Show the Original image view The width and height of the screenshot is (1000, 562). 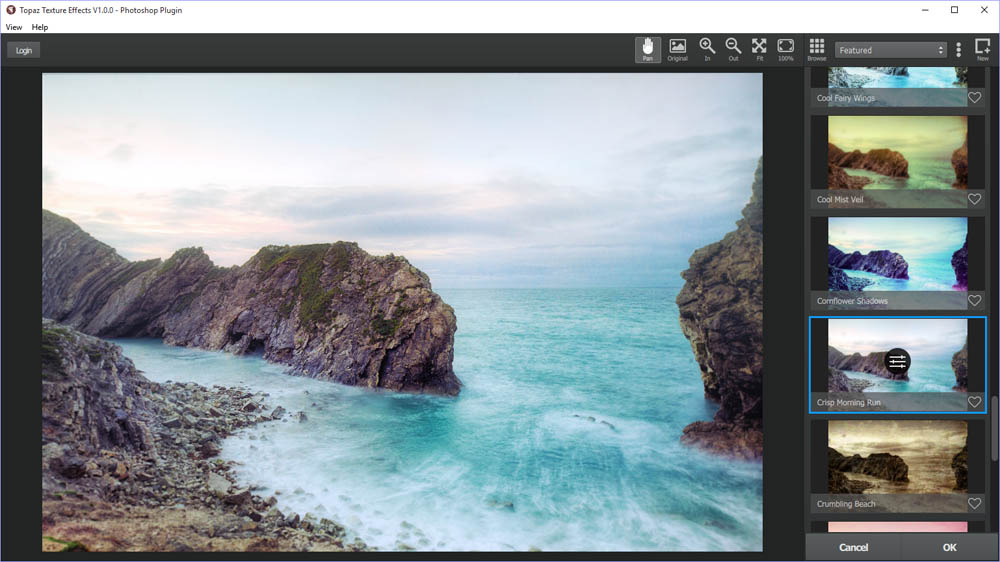coord(677,49)
